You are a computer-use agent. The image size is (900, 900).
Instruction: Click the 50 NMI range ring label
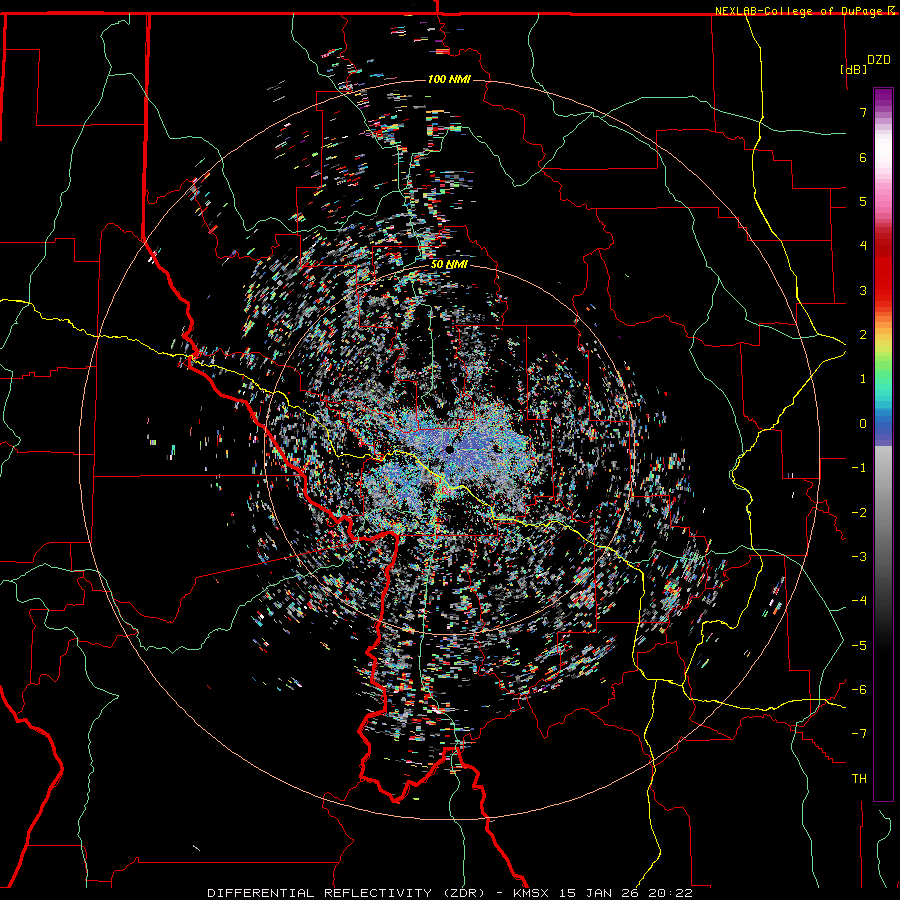pos(449,265)
